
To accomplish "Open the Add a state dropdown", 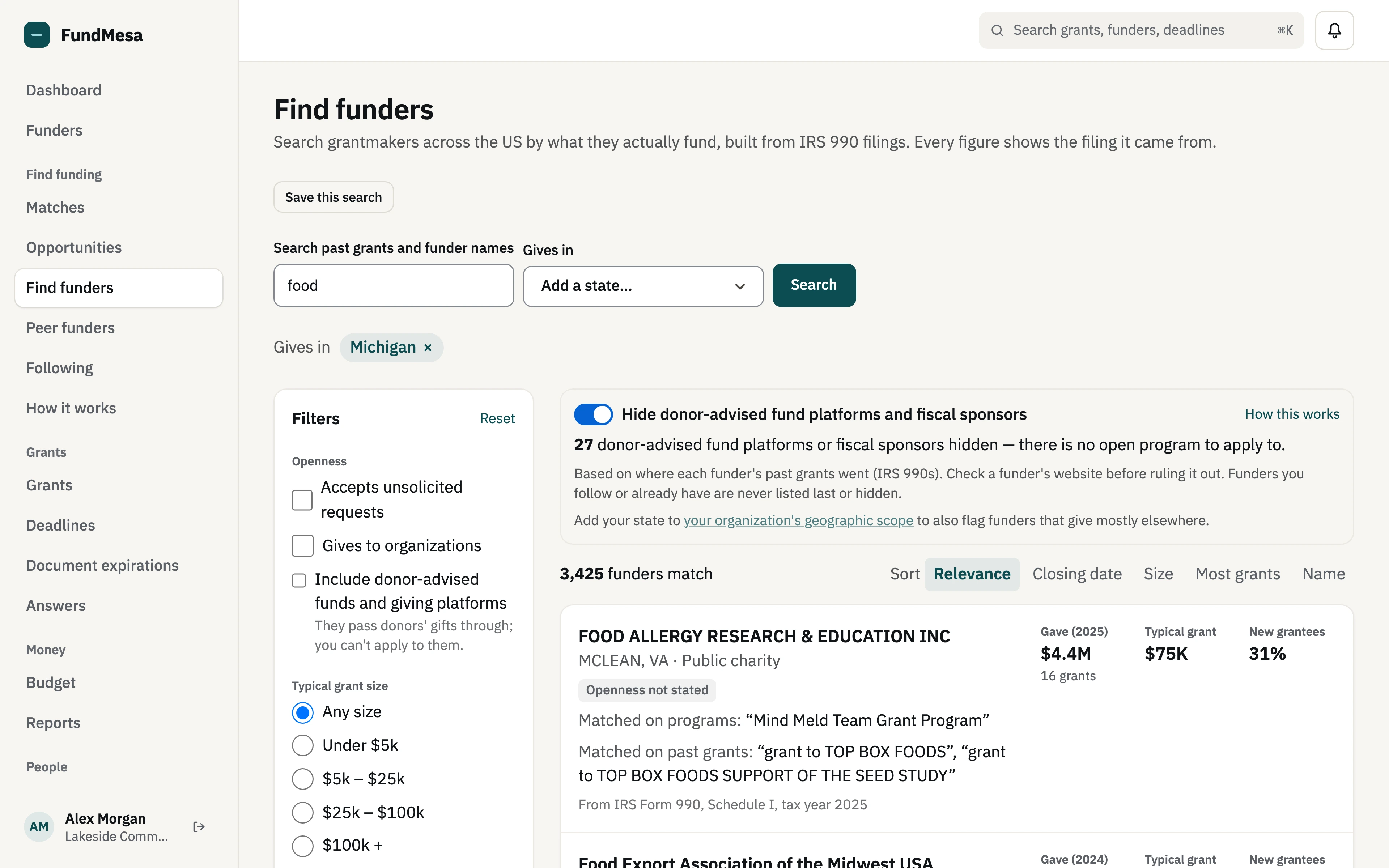I will click(x=643, y=286).
